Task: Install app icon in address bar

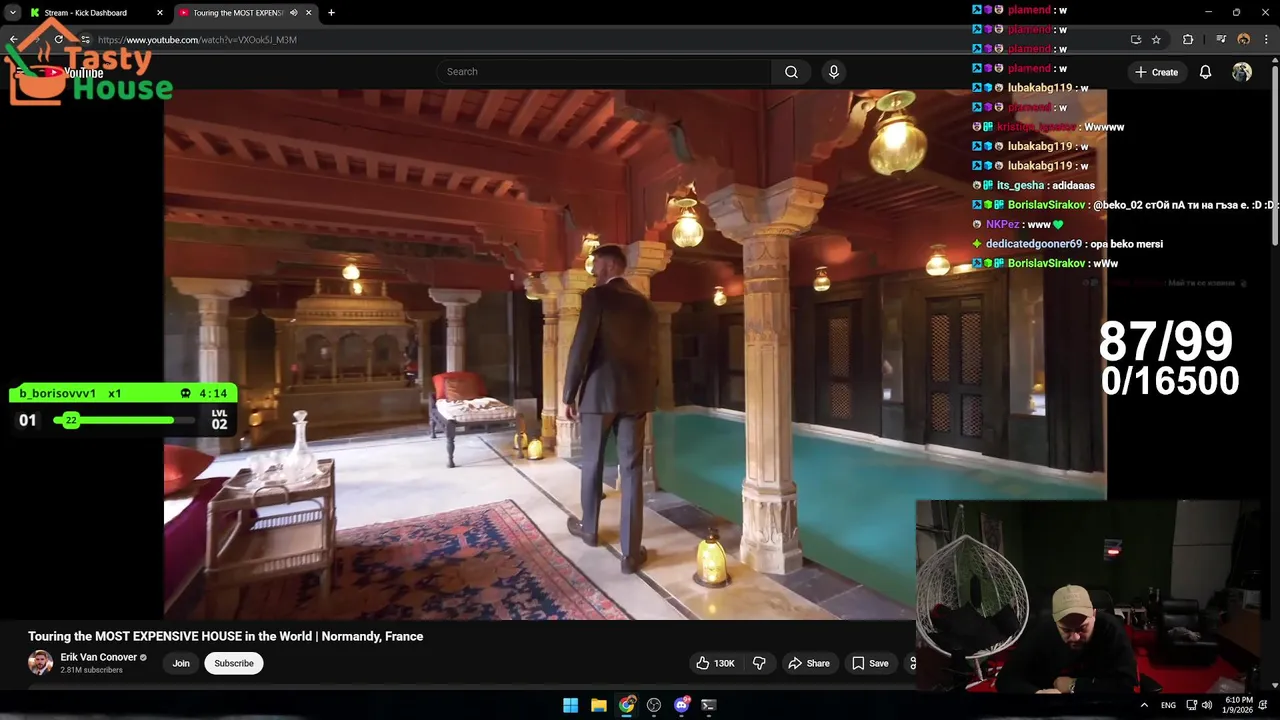Action: 1136,40
